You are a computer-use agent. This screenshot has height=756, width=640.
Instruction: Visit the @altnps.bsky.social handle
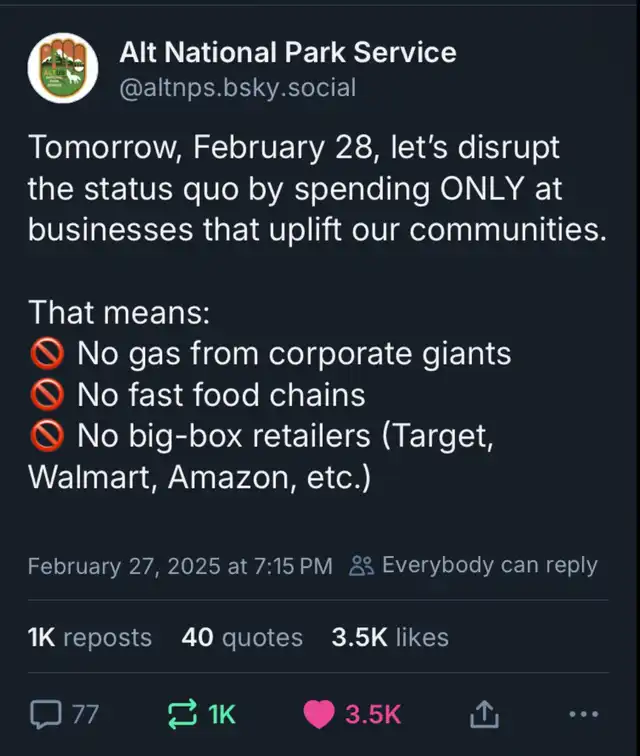(238, 88)
